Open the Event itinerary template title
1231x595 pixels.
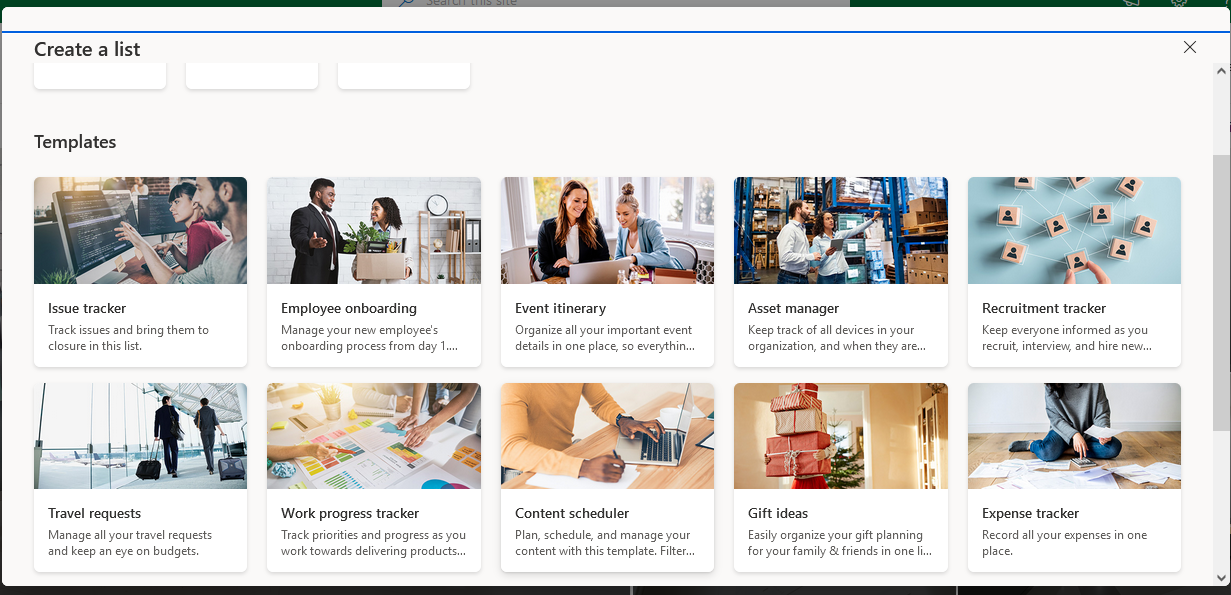[560, 308]
